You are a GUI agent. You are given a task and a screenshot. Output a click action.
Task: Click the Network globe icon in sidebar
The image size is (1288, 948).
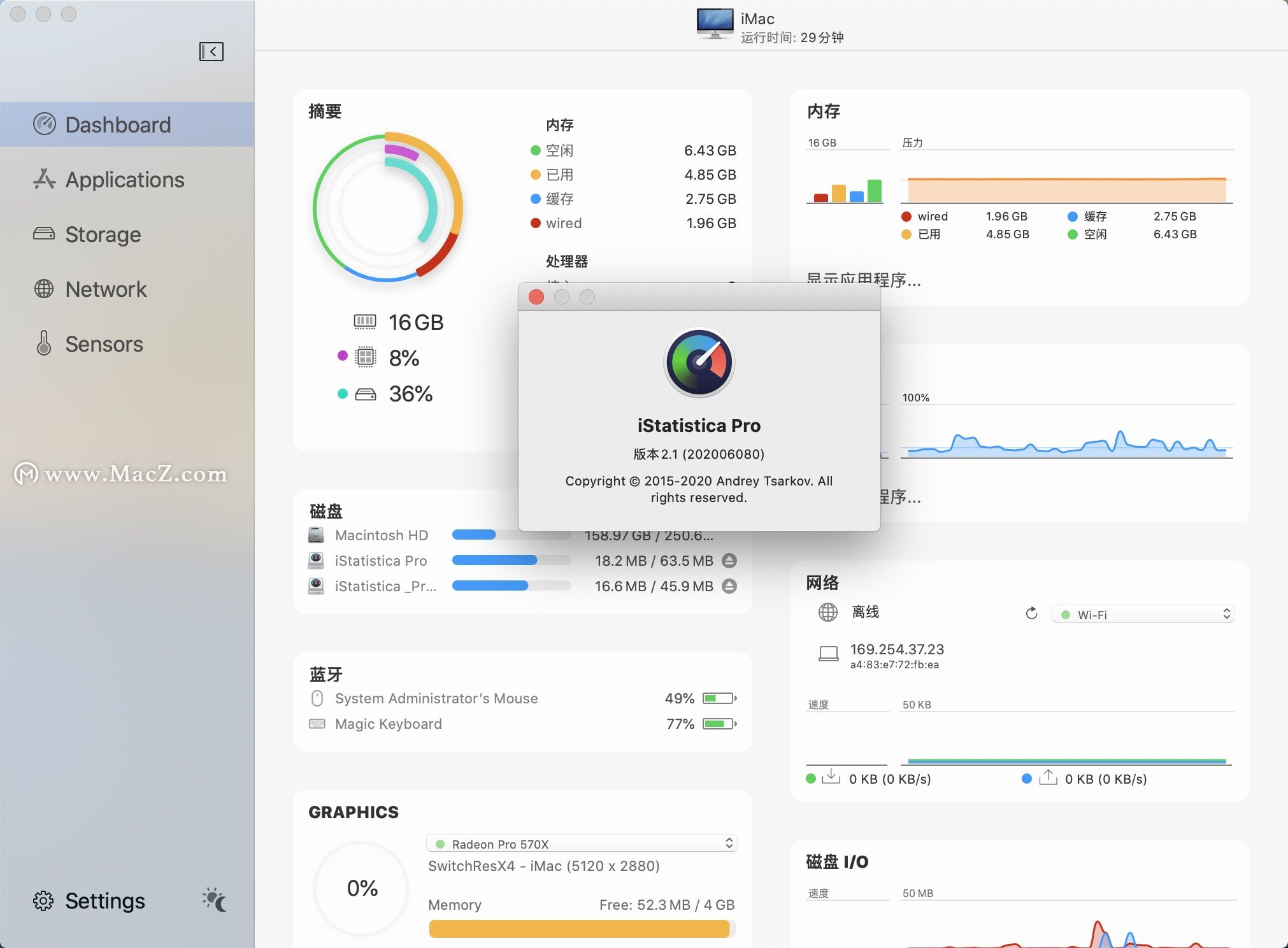44,289
